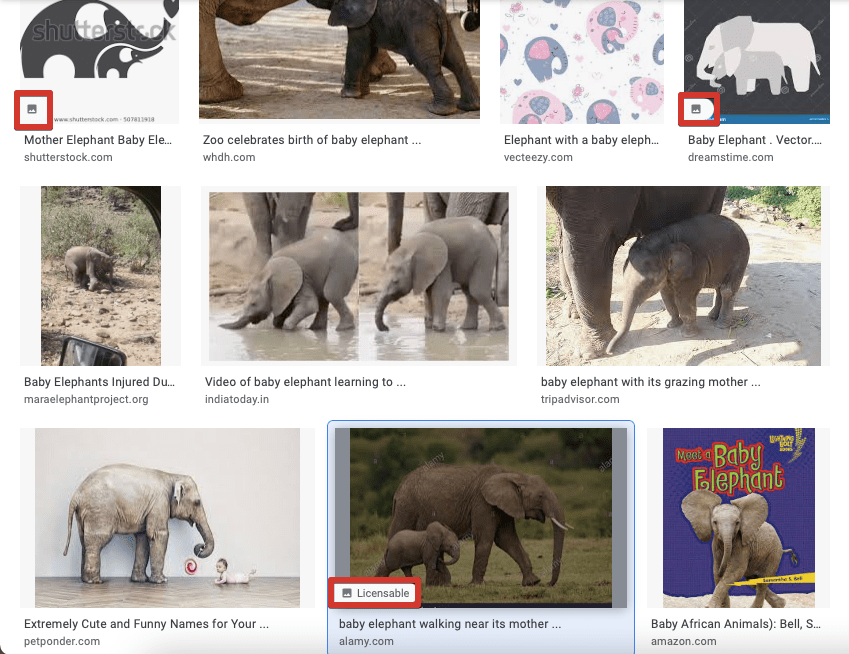
Task: Click 'baby elephant with its grazing mother' title
Action: 650,382
